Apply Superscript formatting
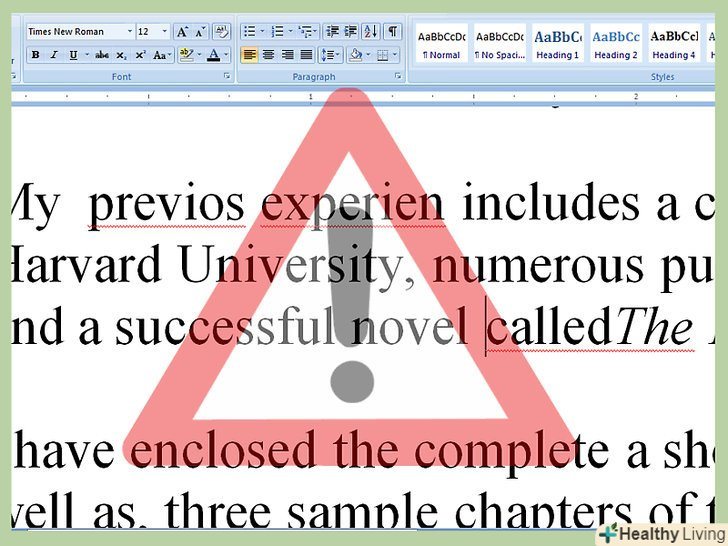Viewport: 728px width, 546px height. [140, 55]
